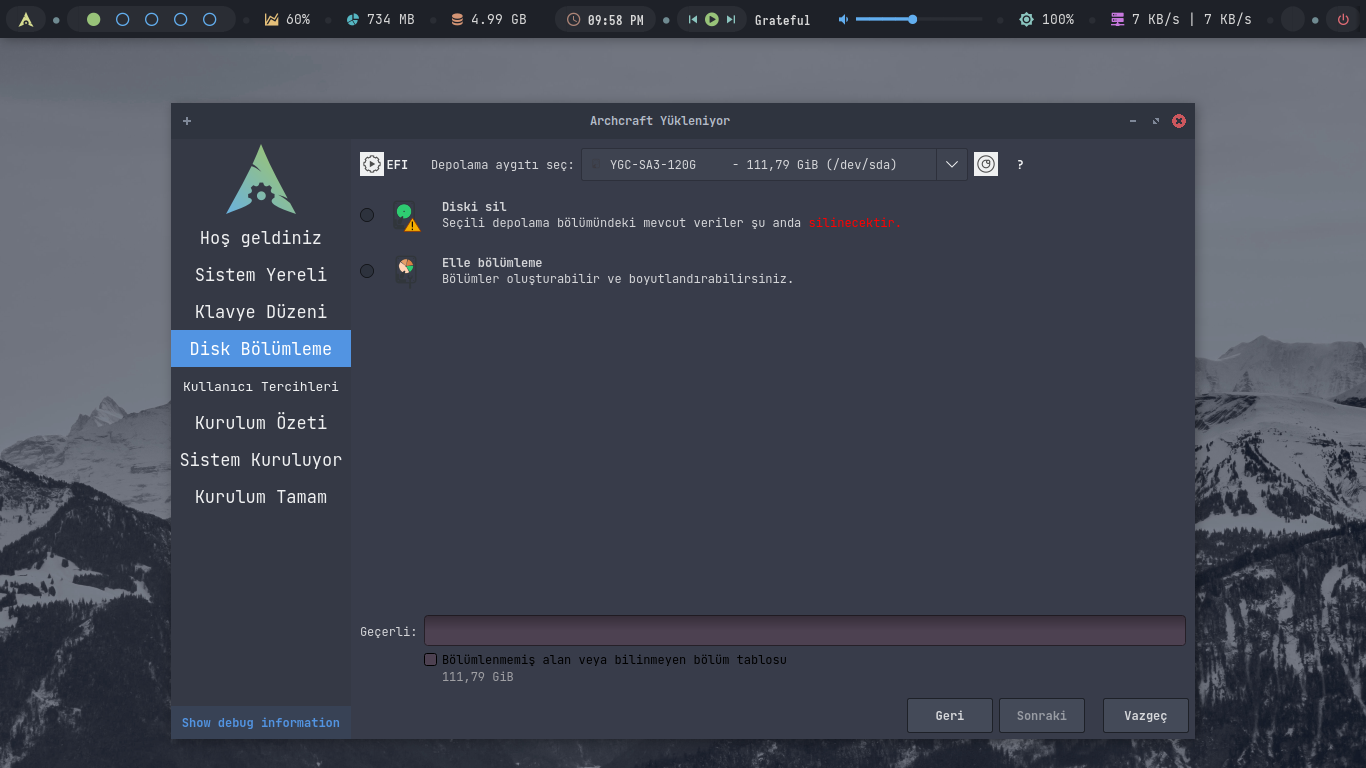Image resolution: width=1366 pixels, height=768 pixels.
Task: Select the Elle bölümleme radio option
Action: (x=367, y=271)
